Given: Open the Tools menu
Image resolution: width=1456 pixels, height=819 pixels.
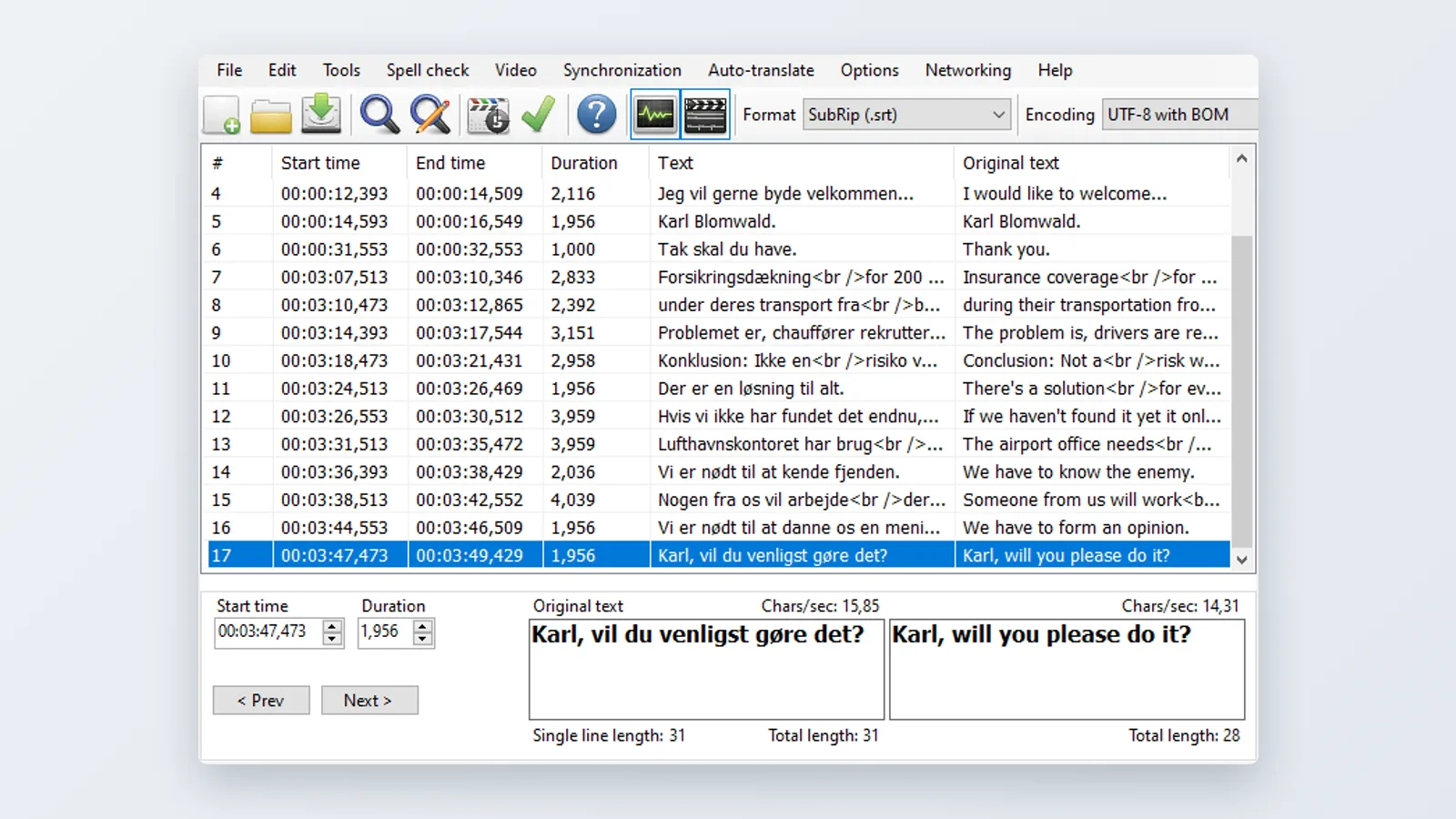Looking at the screenshot, I should coord(341,70).
